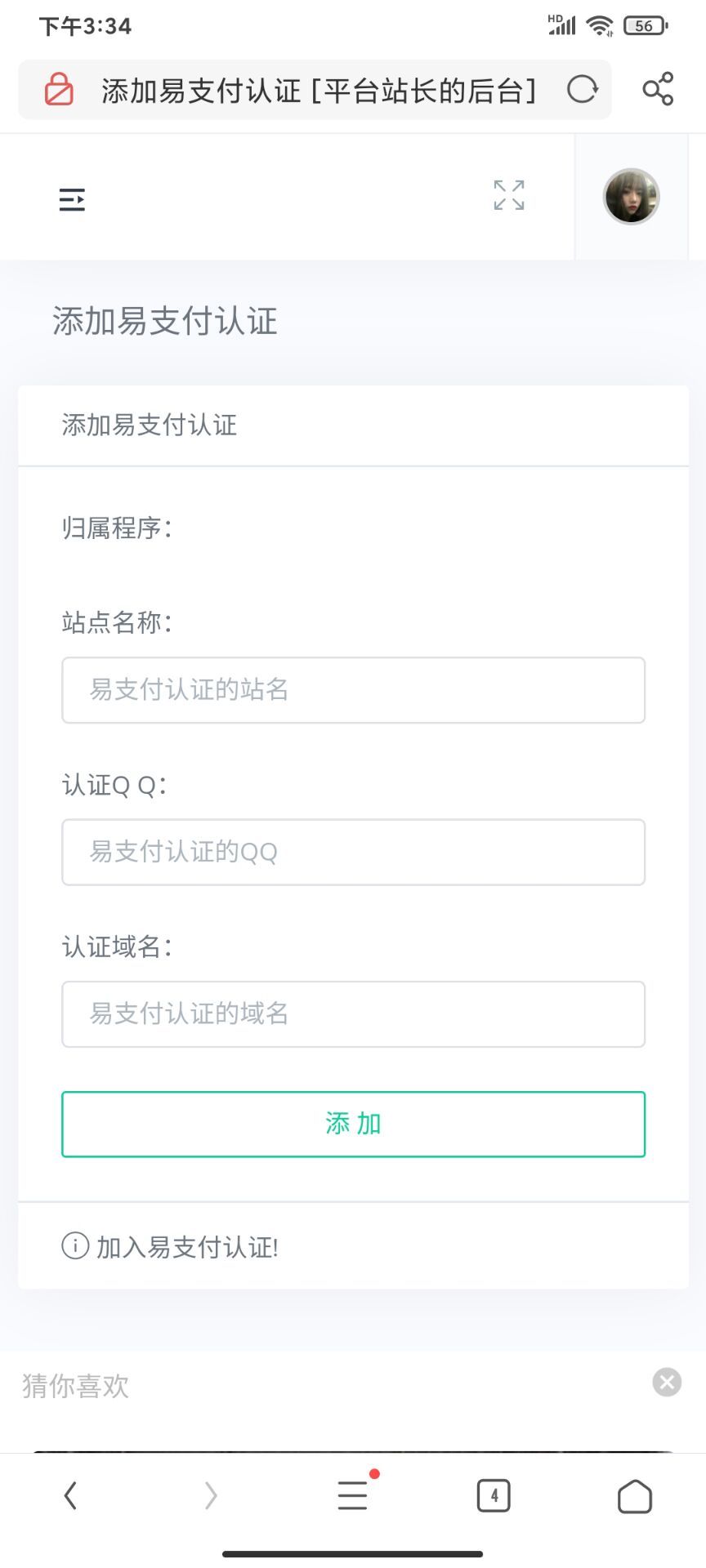The image size is (706, 1568).
Task: Click the info icon beside 加入易支付认证
Action: coord(75,1246)
